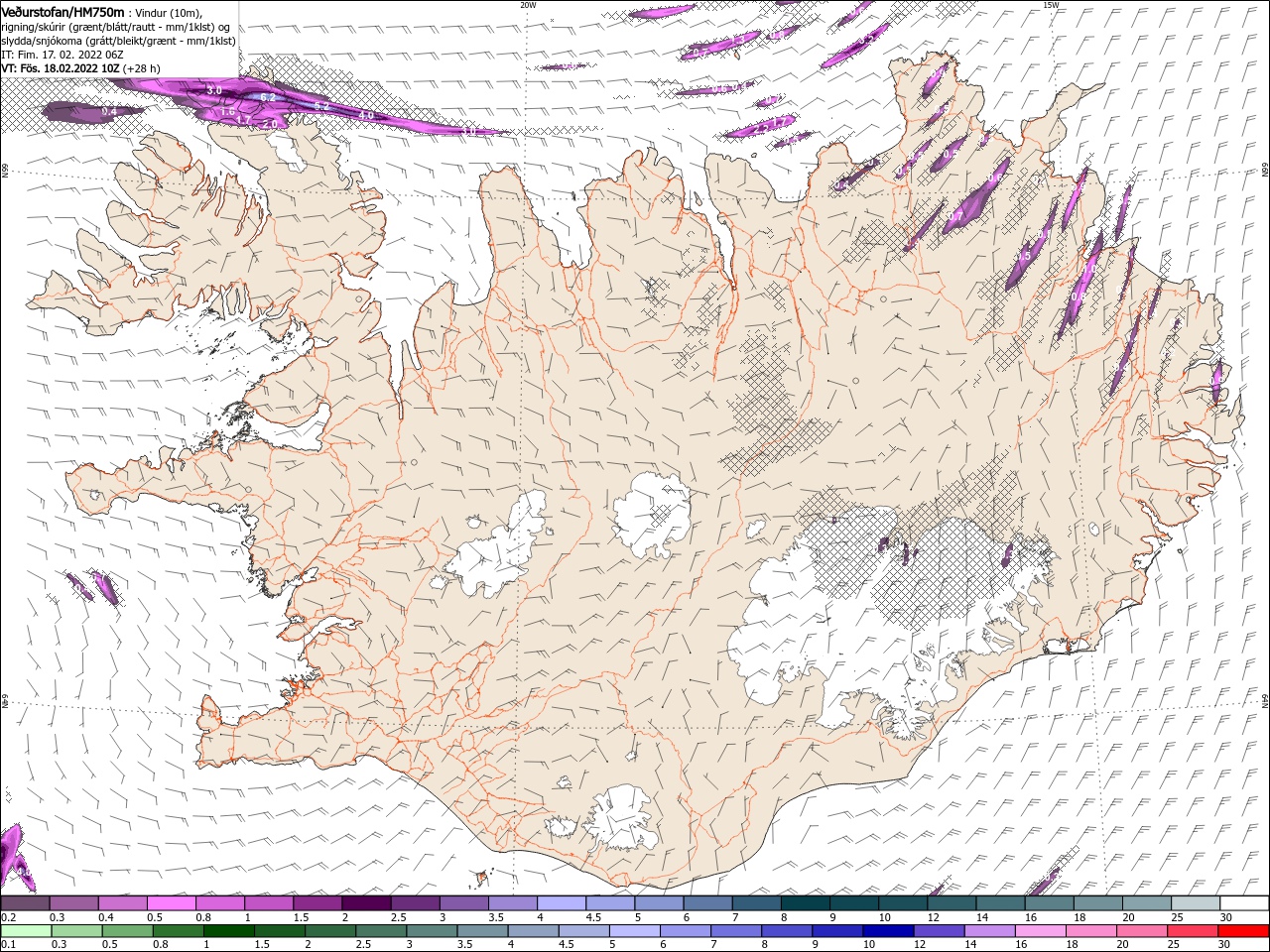This screenshot has width=1270, height=952.
Task: Select the palest green lower swatch between 0.1 and 0.3
Action: tap(26, 931)
